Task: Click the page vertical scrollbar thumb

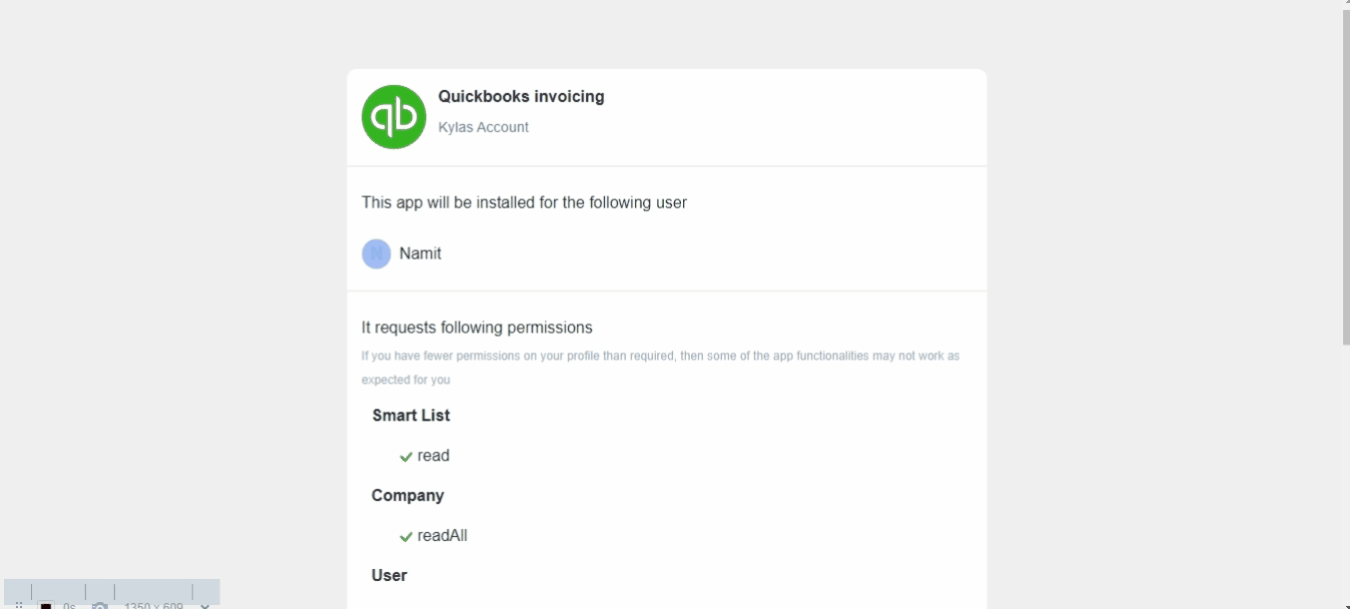Action: click(x=1345, y=176)
